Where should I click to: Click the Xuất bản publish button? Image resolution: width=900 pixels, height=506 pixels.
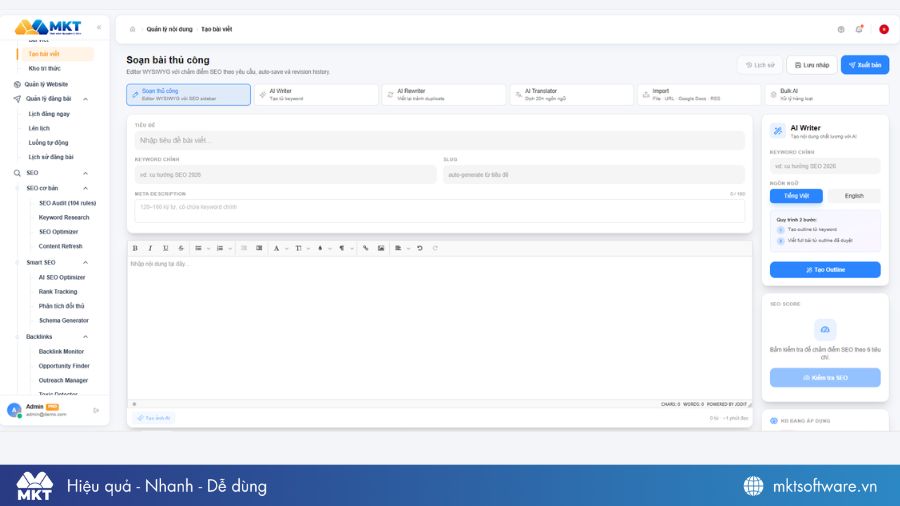click(x=865, y=65)
